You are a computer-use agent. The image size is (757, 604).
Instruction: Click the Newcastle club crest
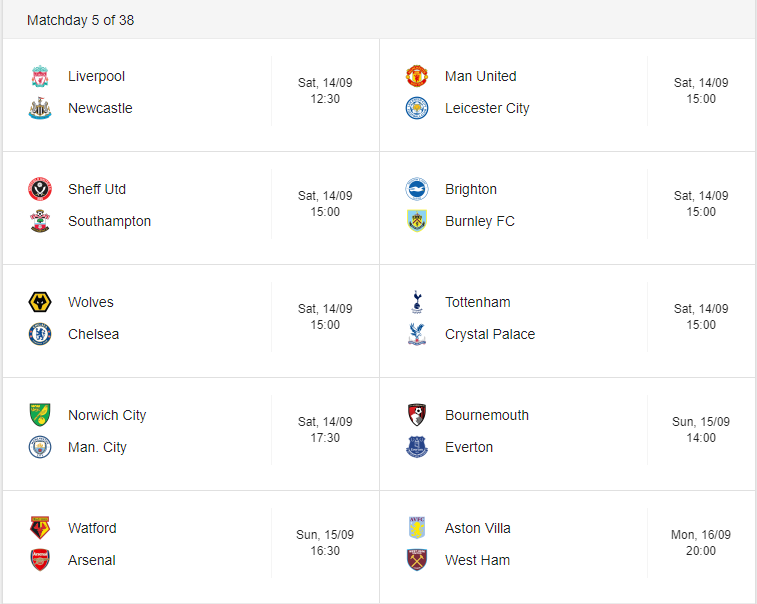coord(40,108)
